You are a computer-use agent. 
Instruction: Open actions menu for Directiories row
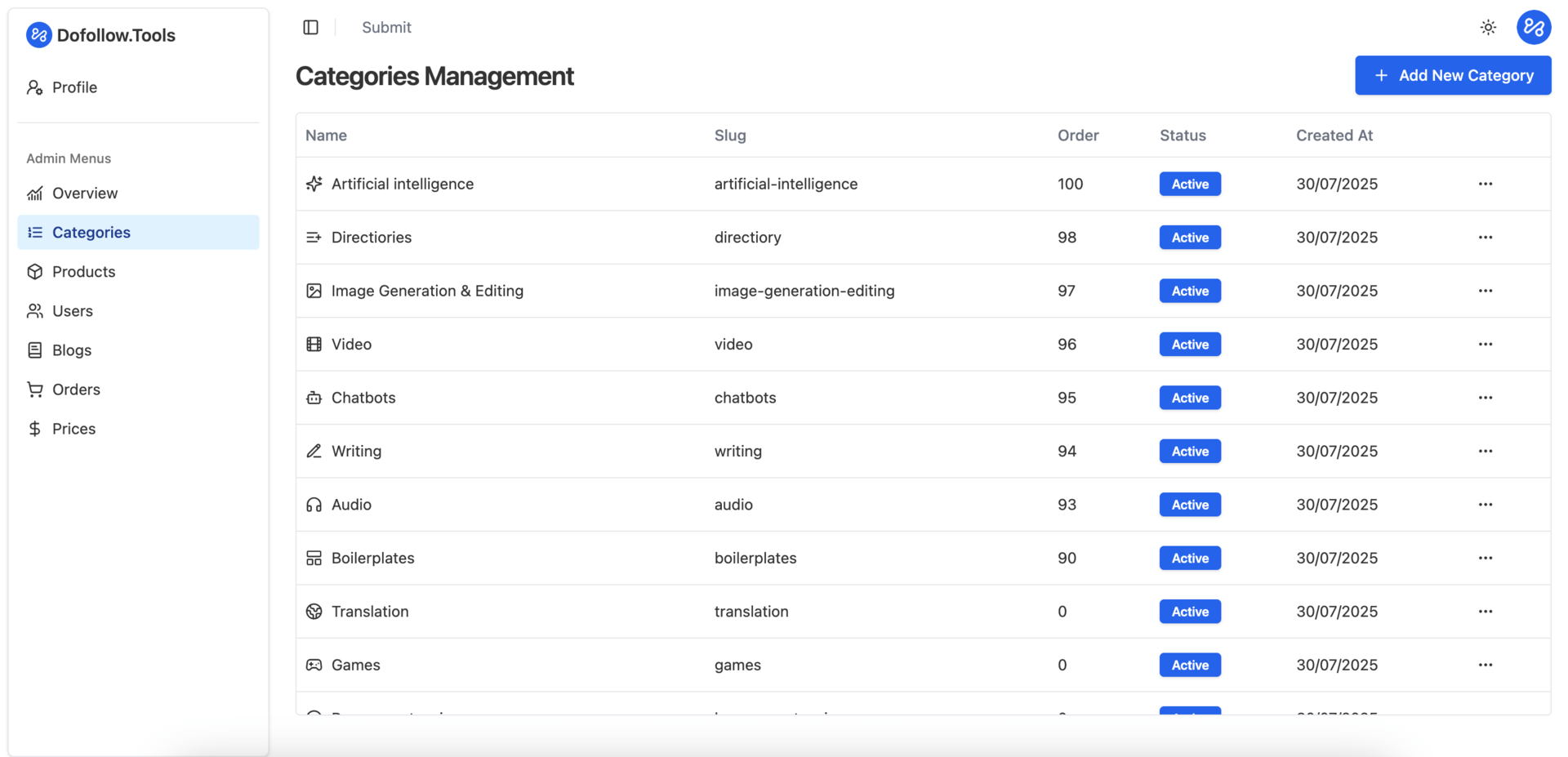pyautogui.click(x=1485, y=238)
